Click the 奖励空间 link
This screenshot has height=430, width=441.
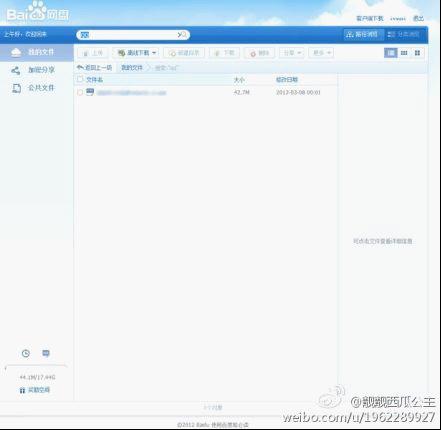click(35, 390)
